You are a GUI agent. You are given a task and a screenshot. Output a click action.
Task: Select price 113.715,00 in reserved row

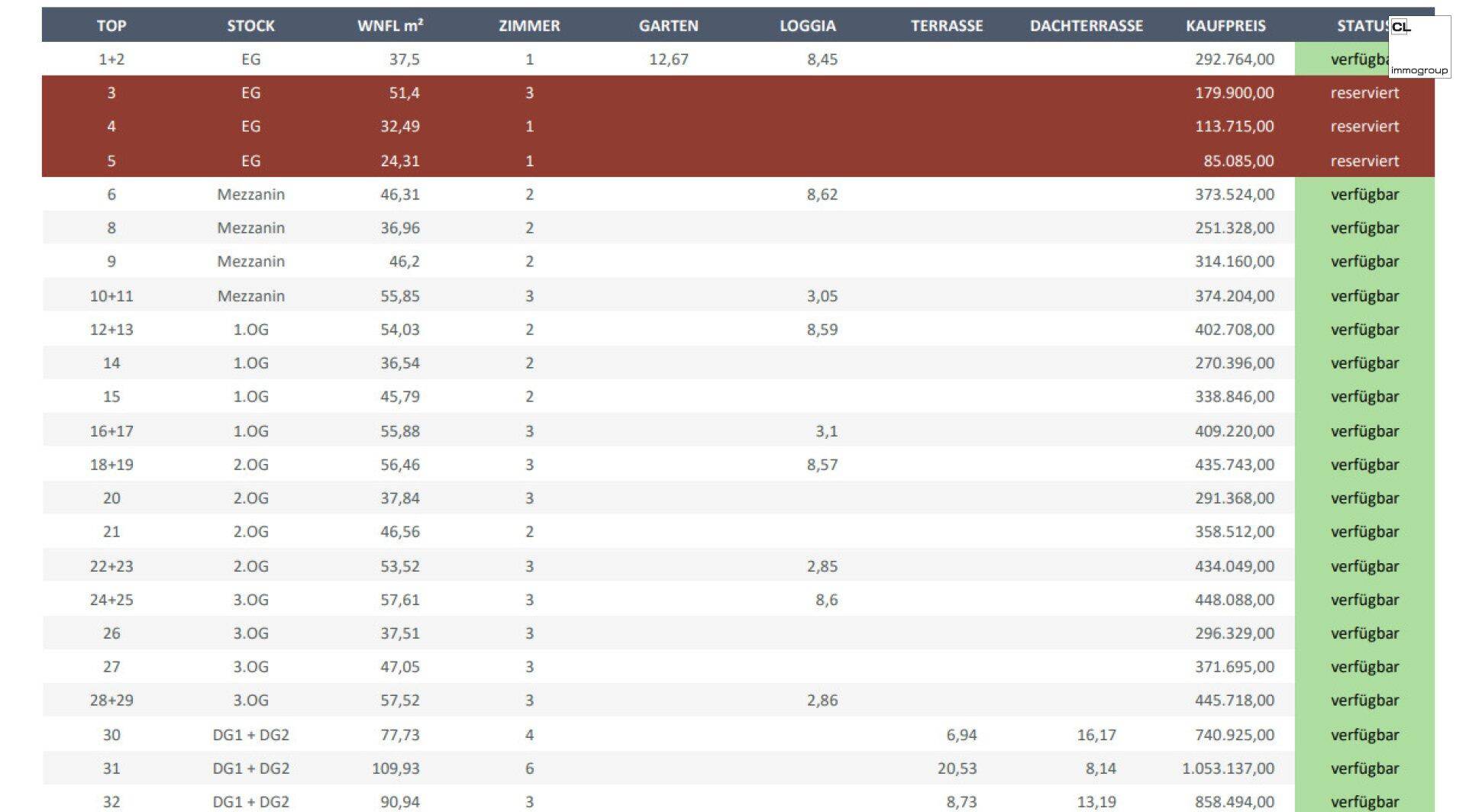[1235, 127]
